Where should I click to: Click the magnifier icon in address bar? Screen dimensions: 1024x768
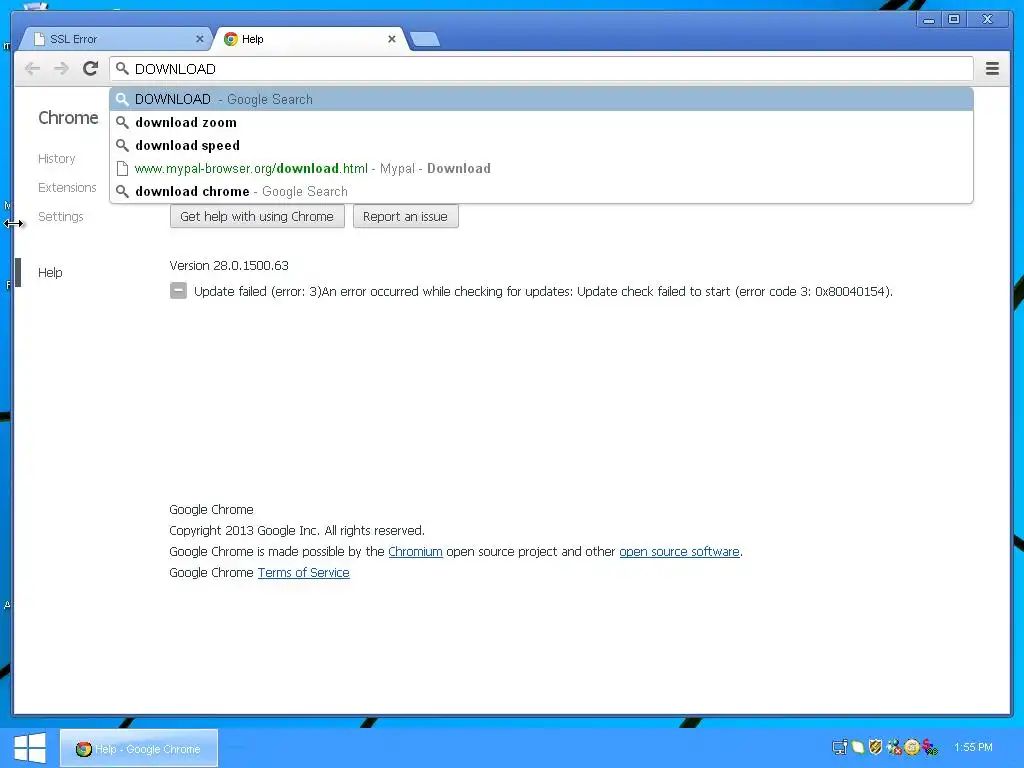point(122,68)
